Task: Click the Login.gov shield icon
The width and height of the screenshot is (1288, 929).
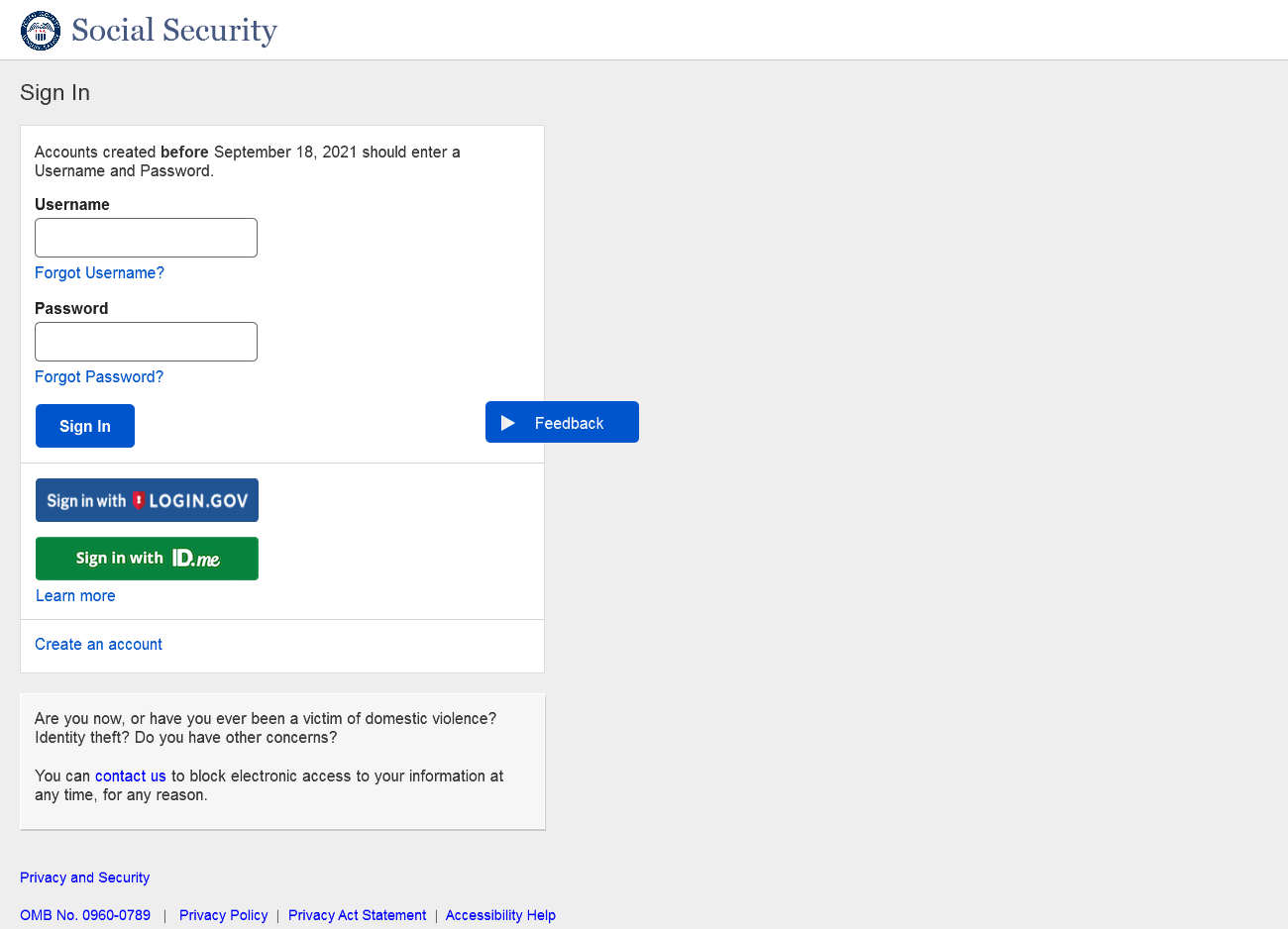Action: click(x=139, y=500)
